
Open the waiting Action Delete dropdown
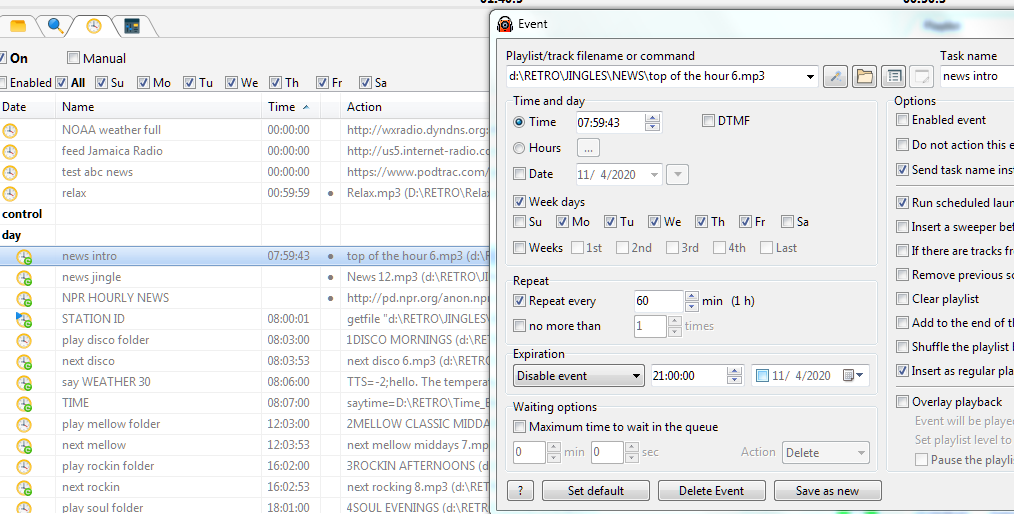click(826, 453)
